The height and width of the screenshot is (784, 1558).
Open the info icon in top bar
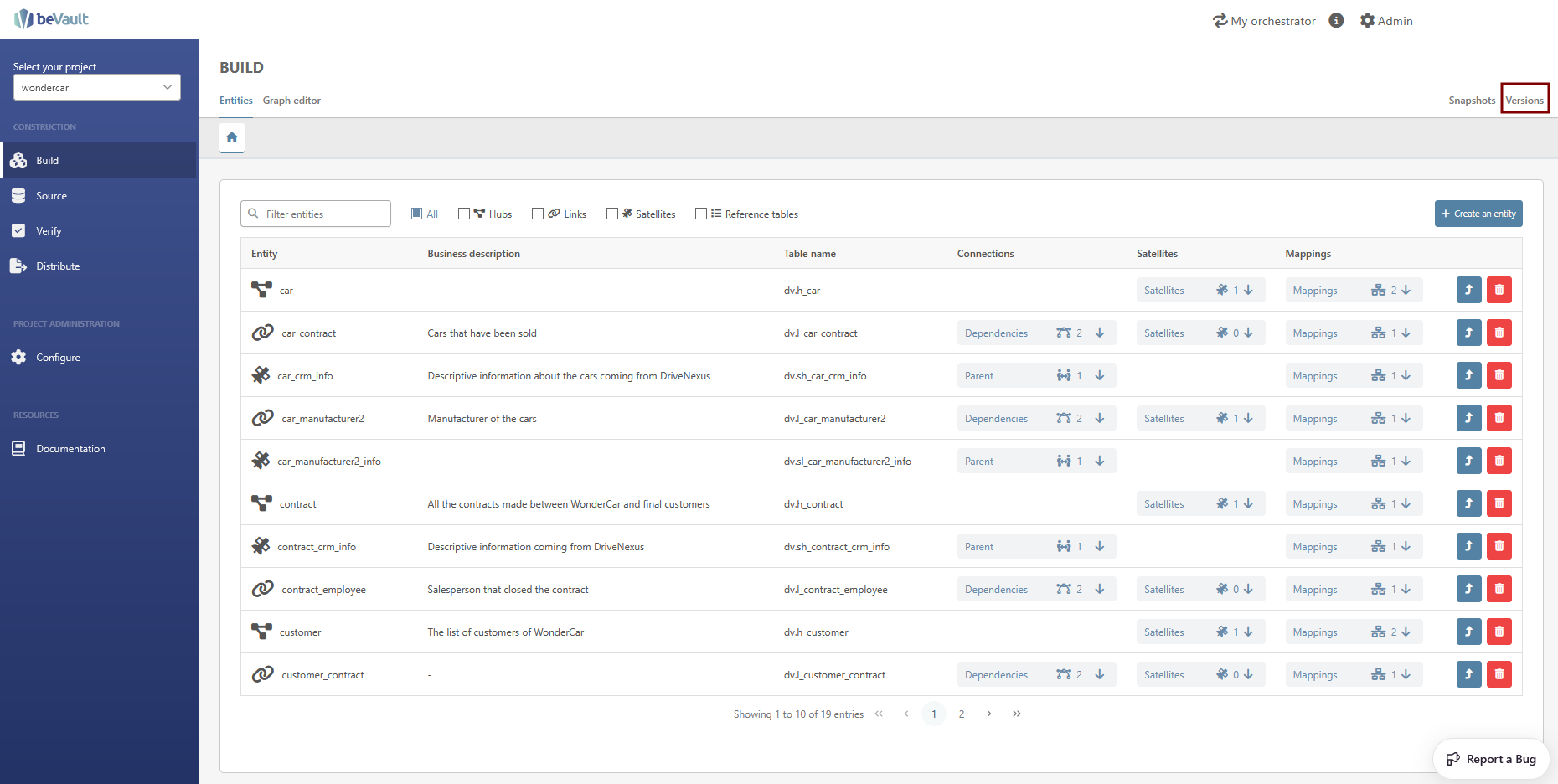tap(1336, 20)
